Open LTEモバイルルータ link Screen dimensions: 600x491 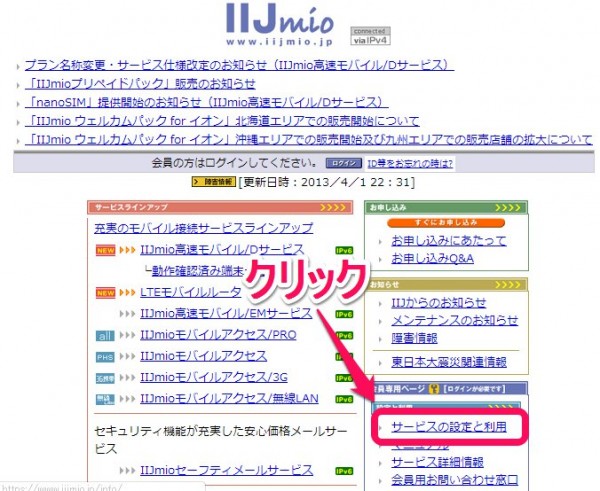click(191, 292)
